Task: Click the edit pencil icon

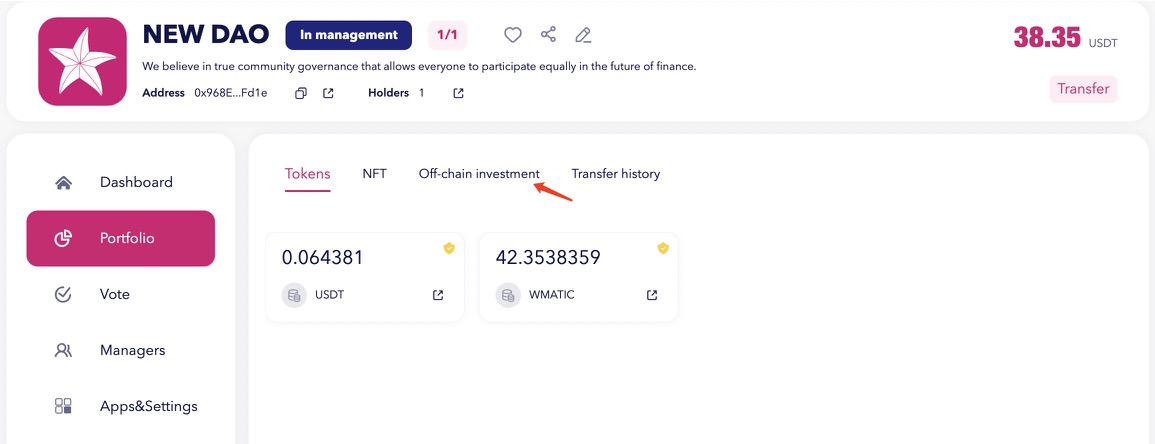Action: tap(583, 35)
